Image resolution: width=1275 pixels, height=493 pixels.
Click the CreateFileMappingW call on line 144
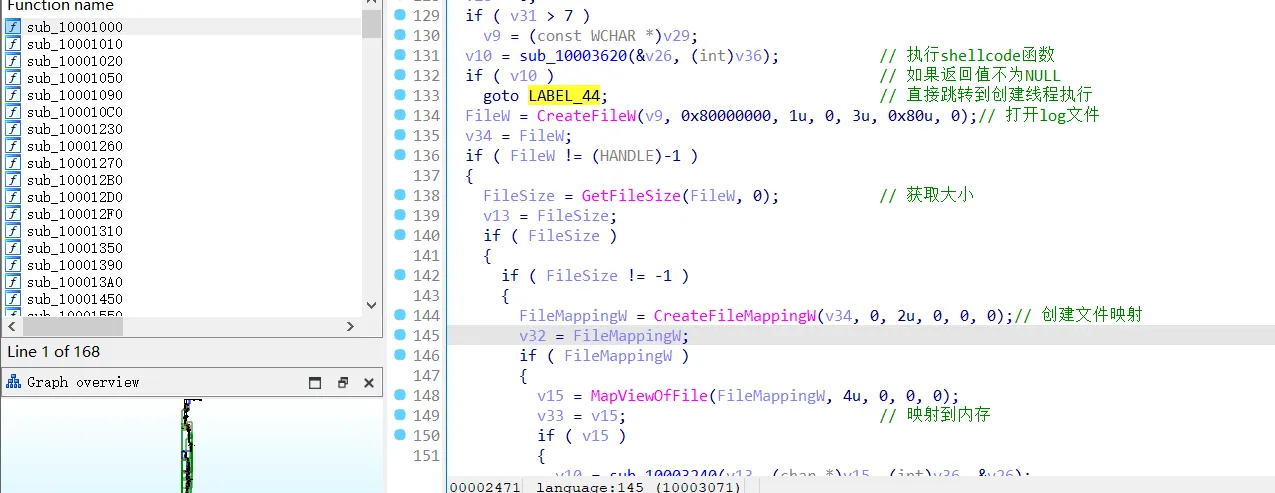[x=735, y=315]
